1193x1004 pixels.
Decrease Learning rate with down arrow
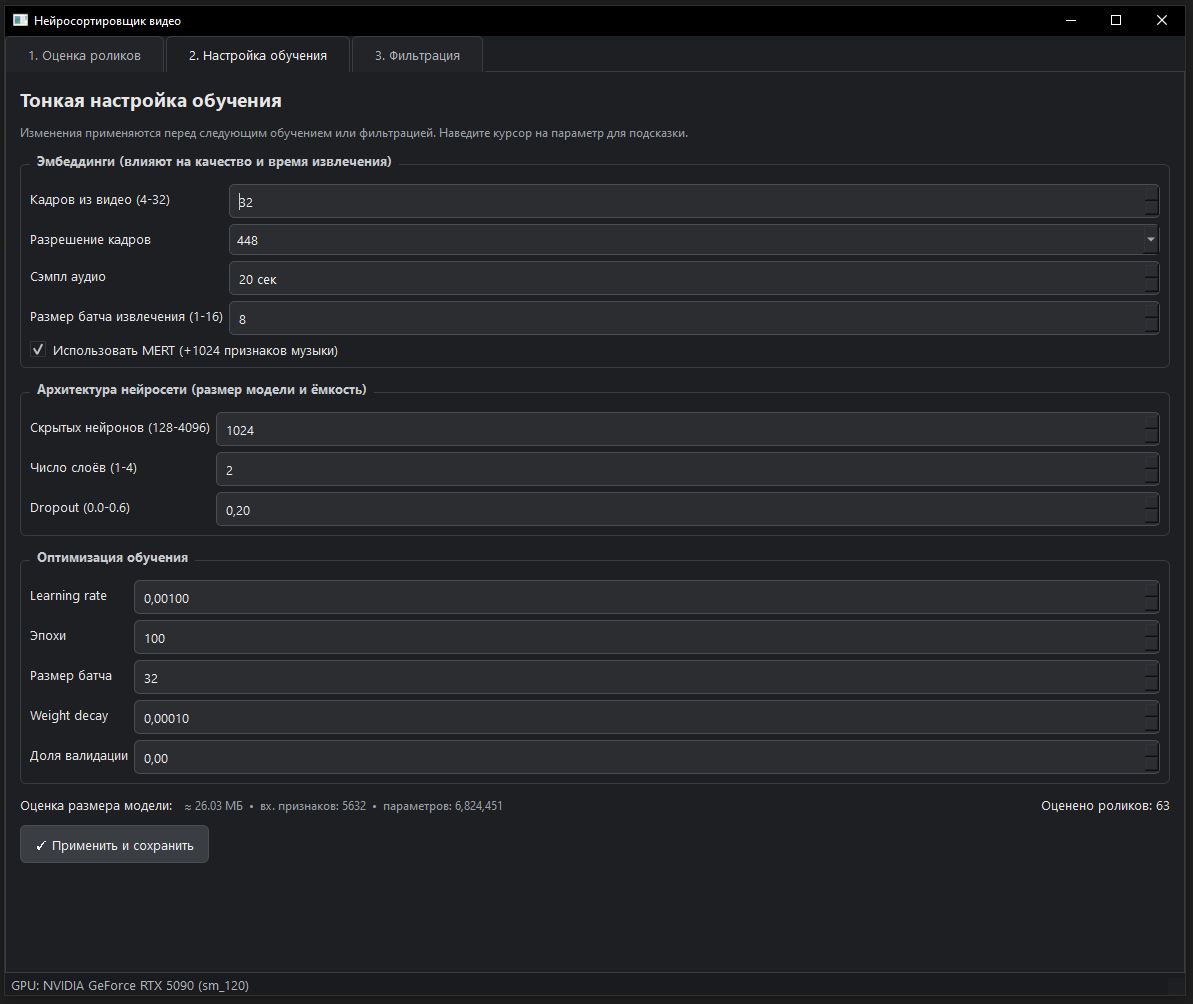tap(1151, 605)
